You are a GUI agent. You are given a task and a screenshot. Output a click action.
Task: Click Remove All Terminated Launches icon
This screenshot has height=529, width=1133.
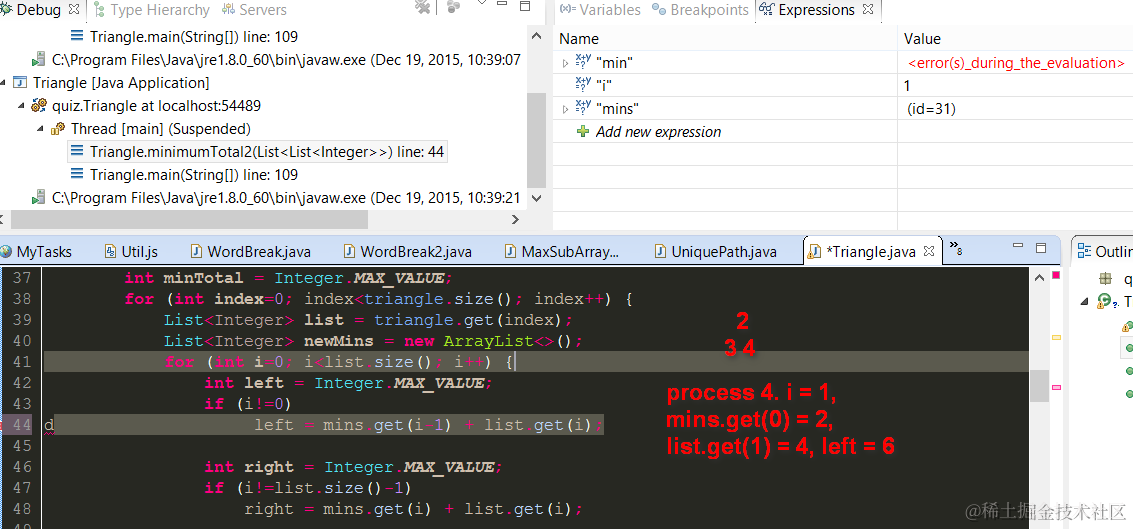pyautogui.click(x=423, y=7)
